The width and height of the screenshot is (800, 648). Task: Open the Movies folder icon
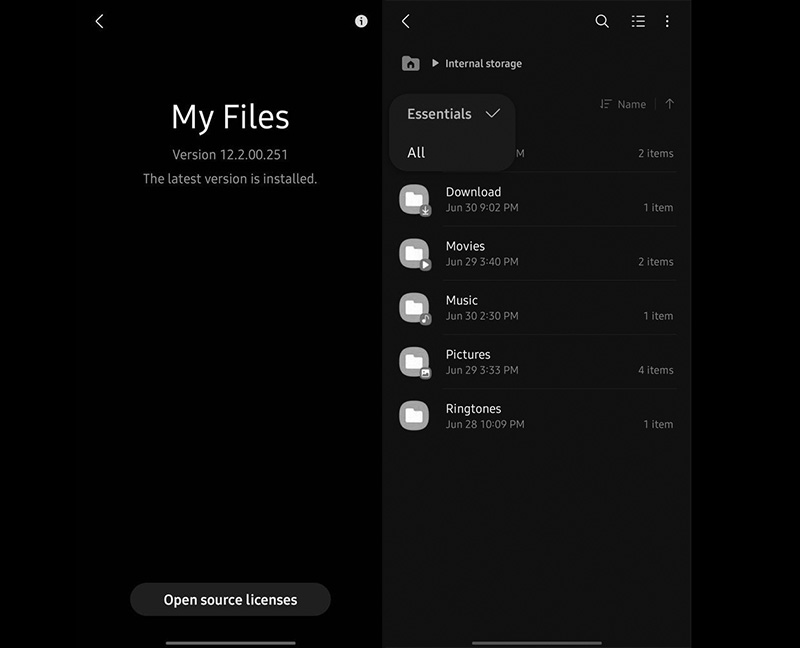414,254
